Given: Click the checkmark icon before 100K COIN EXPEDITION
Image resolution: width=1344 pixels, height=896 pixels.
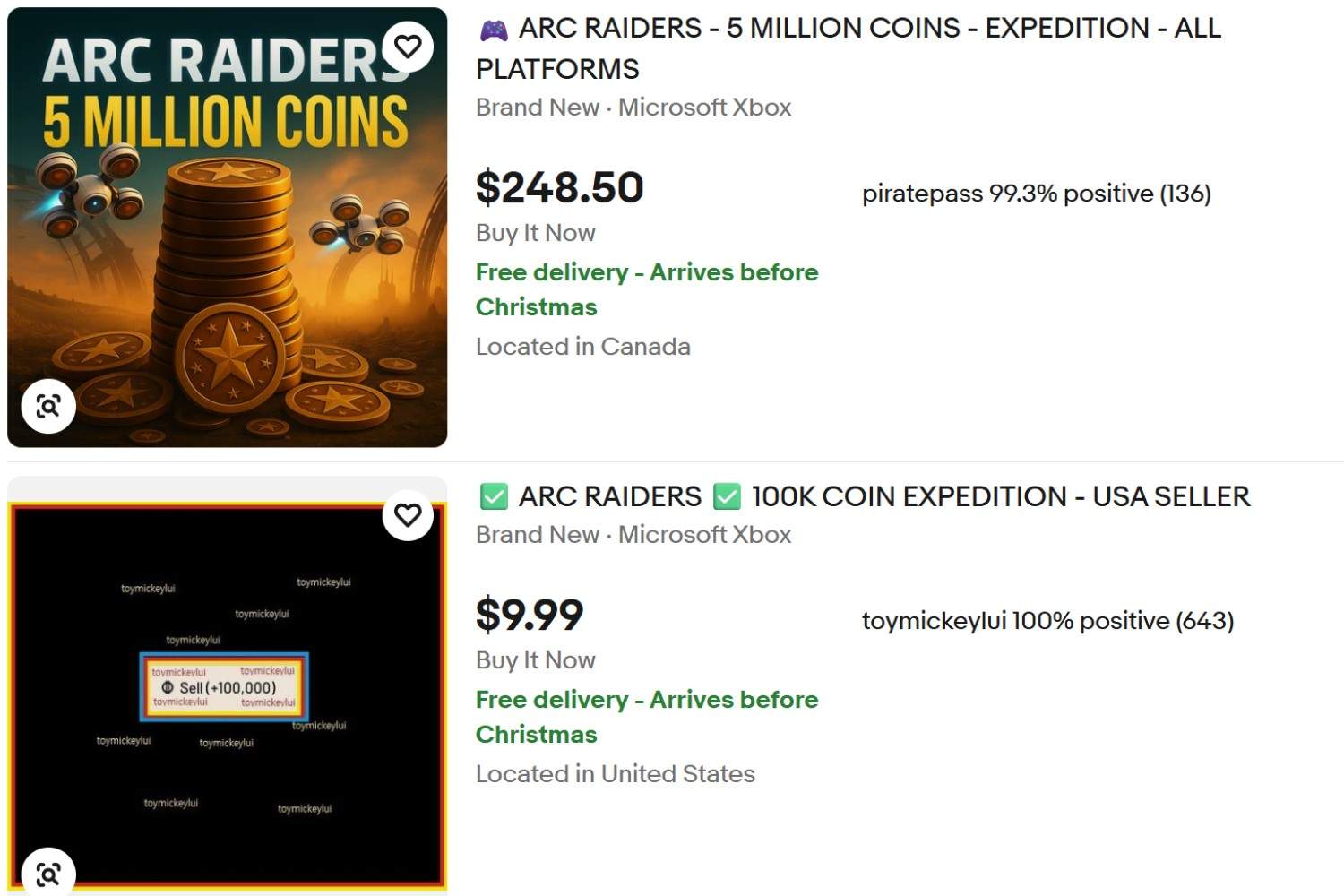Looking at the screenshot, I should click(x=726, y=495).
